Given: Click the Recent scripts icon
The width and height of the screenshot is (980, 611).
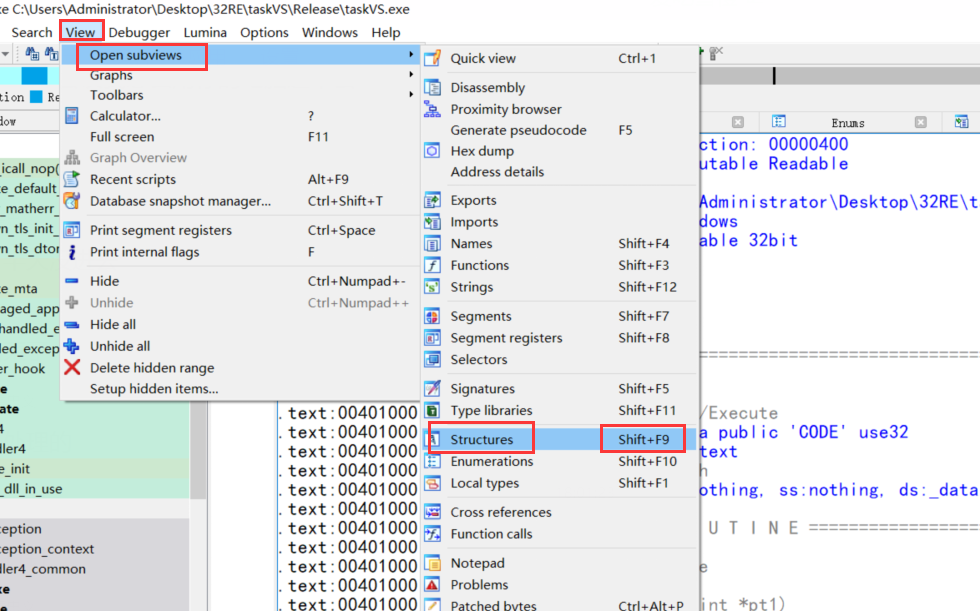Looking at the screenshot, I should 72,179.
